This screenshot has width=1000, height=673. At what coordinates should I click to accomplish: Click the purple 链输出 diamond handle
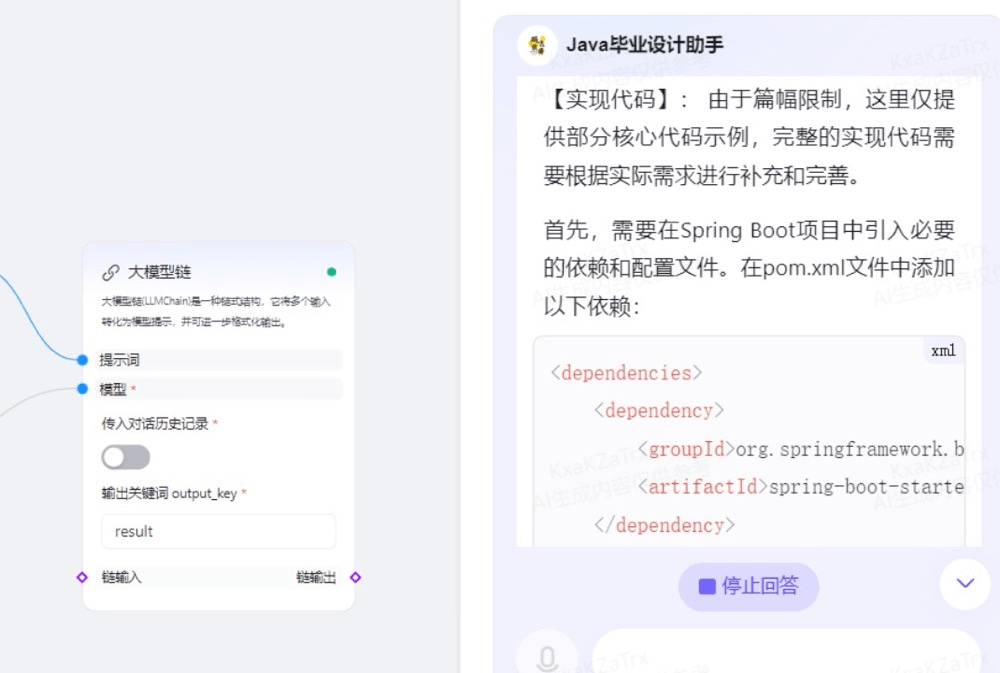pos(355,577)
